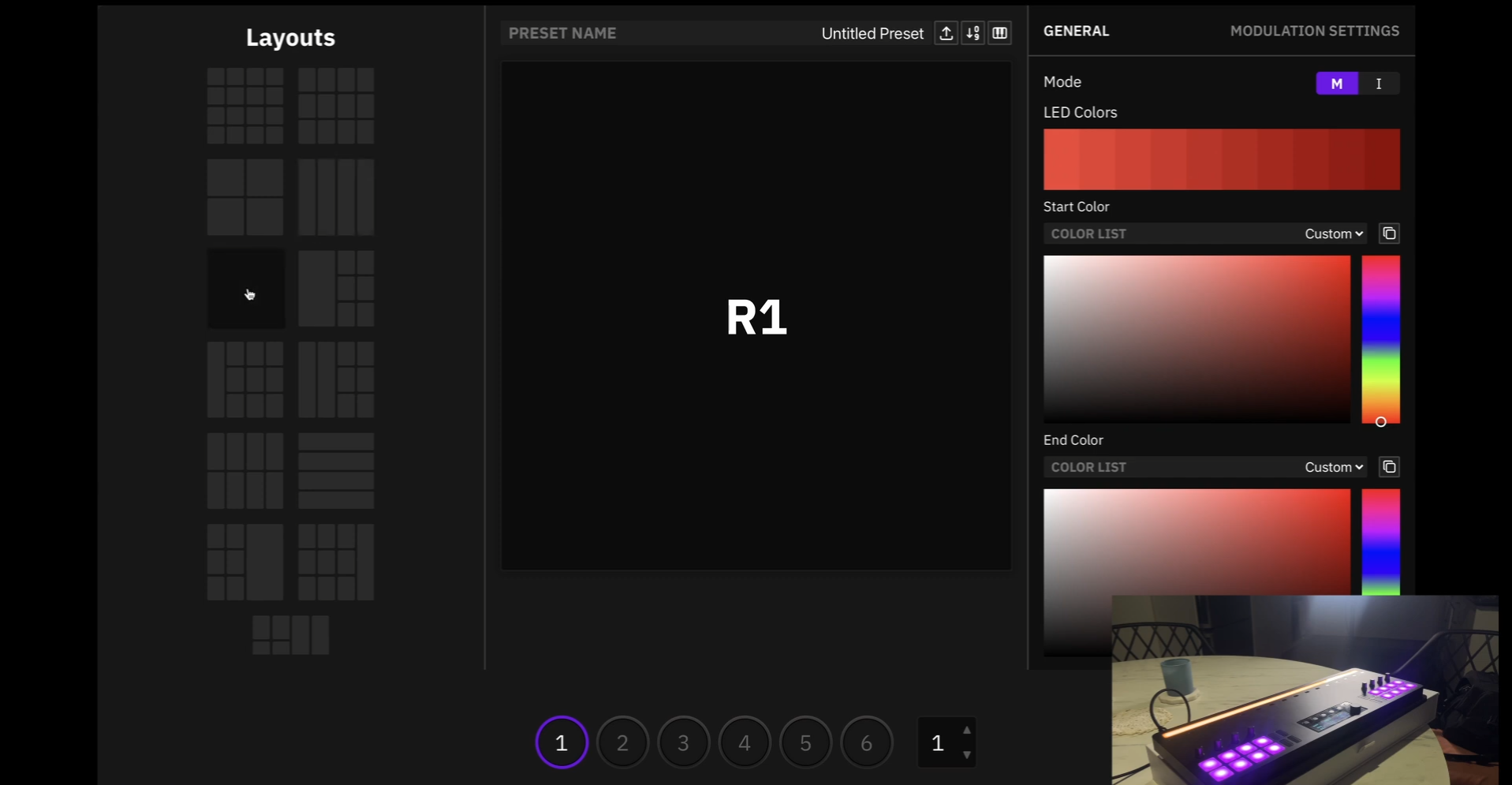Click the PRESET NAME label
This screenshot has height=785, width=1512.
[562, 33]
